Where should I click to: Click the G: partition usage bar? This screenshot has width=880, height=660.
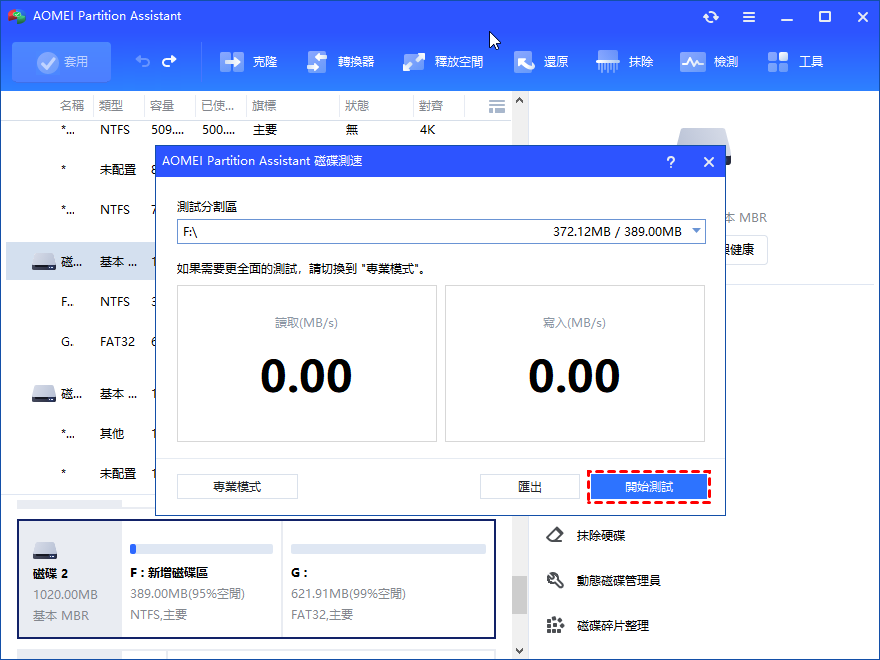[388, 549]
